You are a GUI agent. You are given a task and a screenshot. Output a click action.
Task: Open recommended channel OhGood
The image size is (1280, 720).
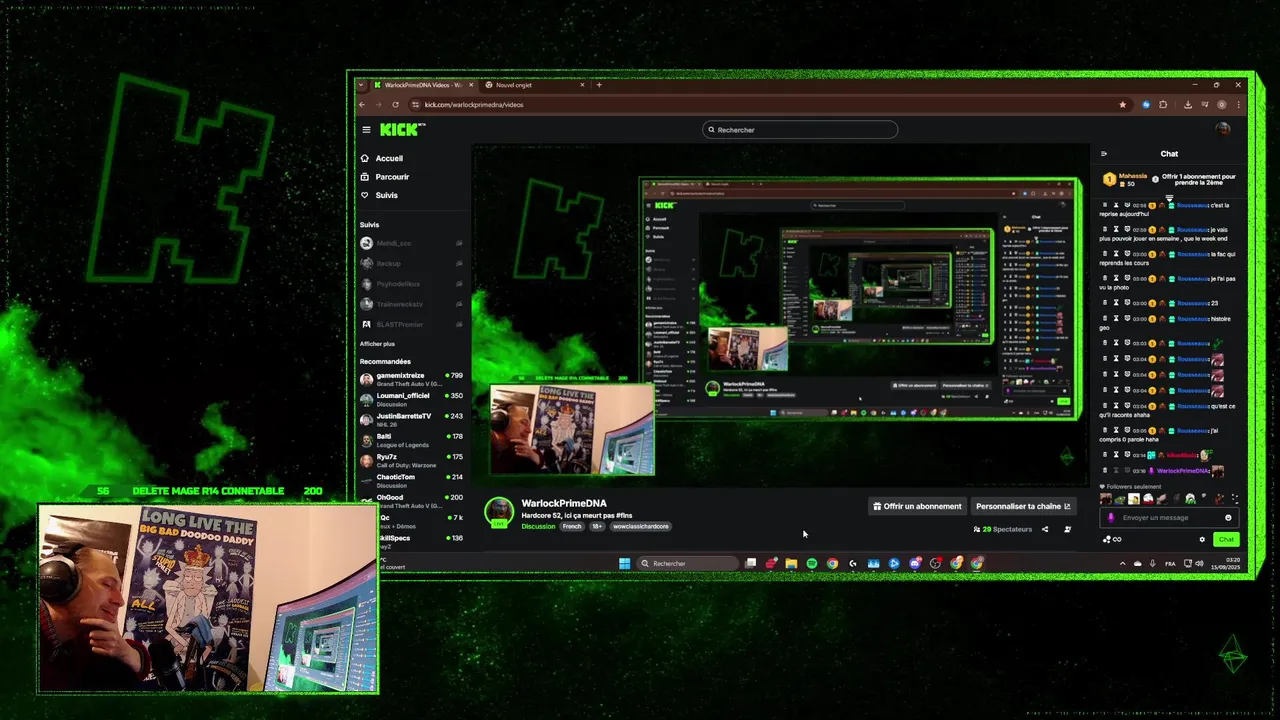coord(412,501)
